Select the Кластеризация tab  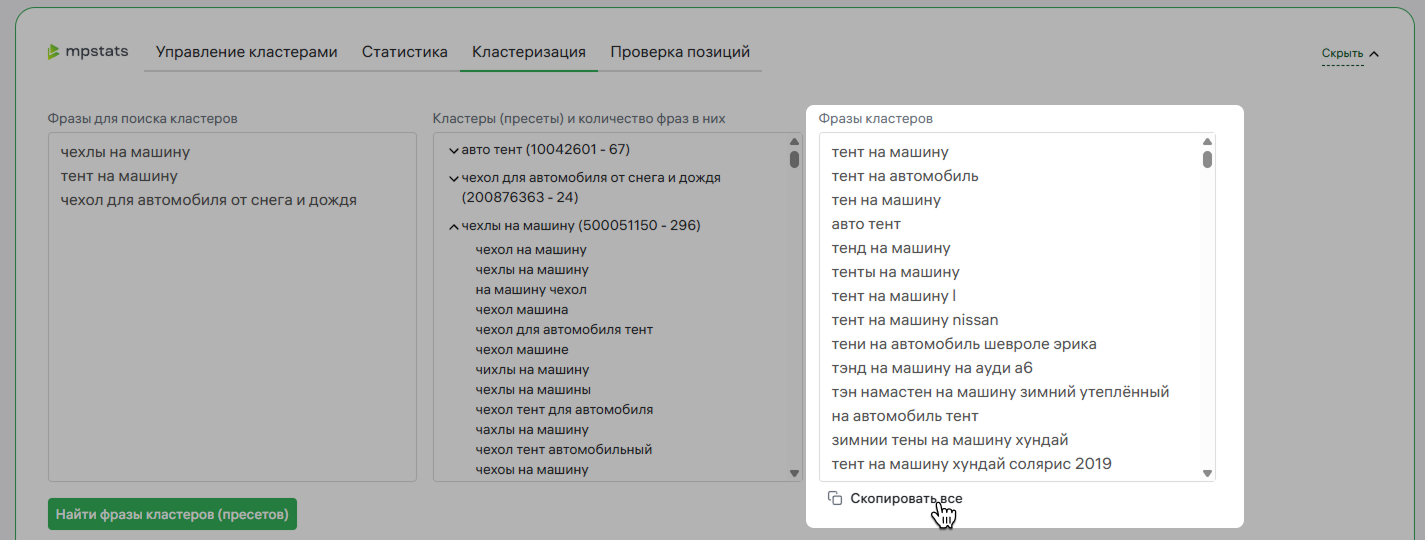(x=528, y=52)
